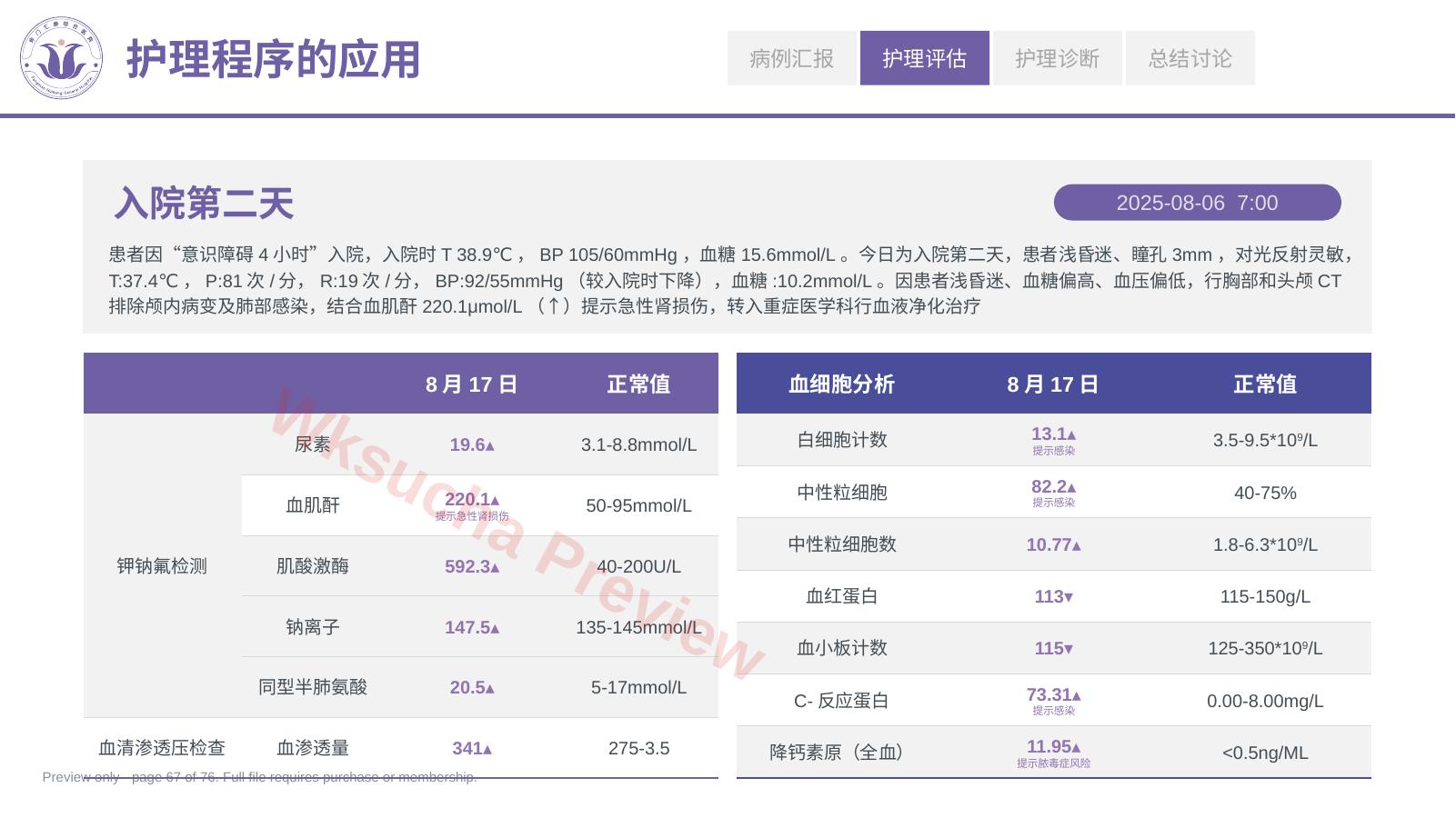
Task: Click the normal range 40-200U/L
Action: pyautogui.click(x=638, y=566)
